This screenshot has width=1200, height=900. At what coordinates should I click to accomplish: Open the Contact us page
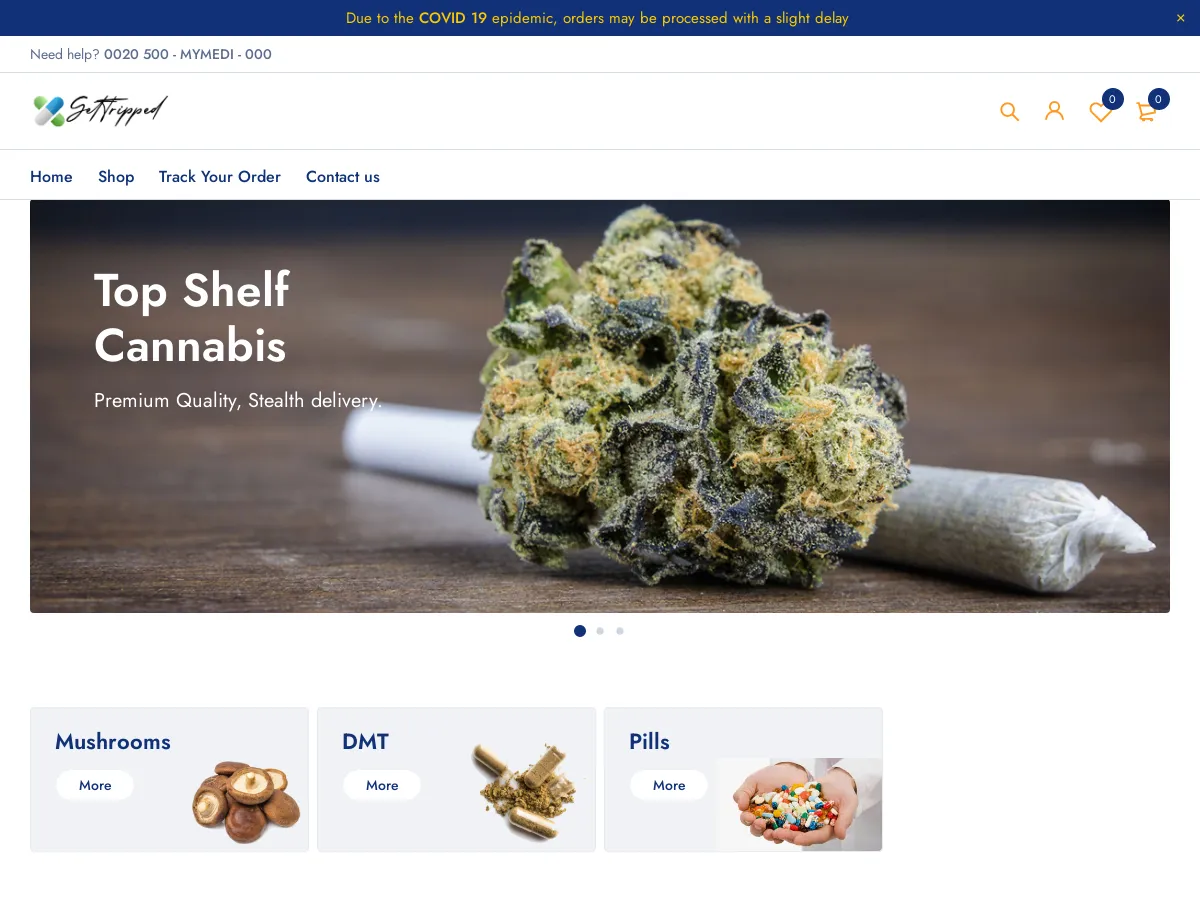[x=343, y=176]
